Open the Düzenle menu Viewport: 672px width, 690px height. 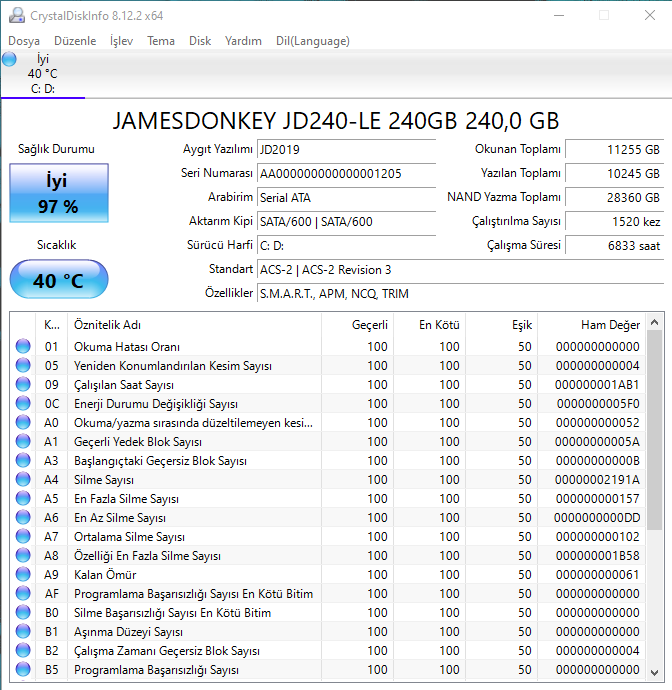pyautogui.click(x=75, y=41)
